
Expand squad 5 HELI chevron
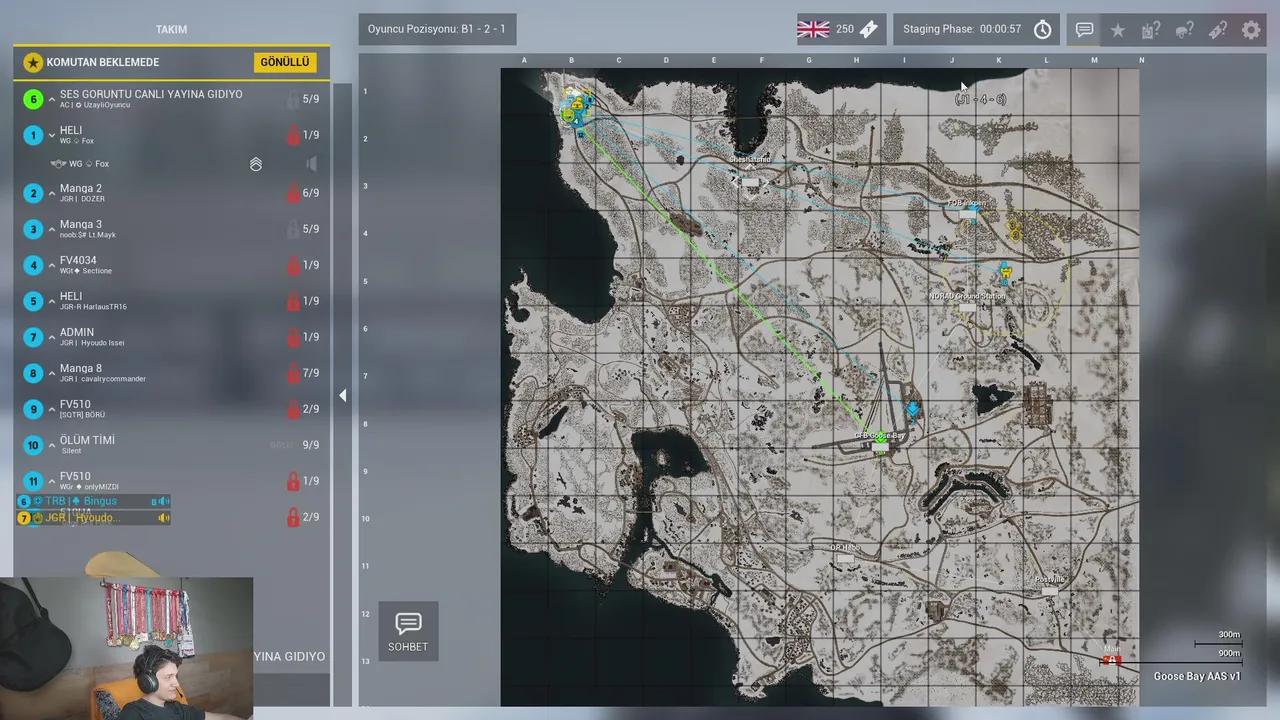51,301
